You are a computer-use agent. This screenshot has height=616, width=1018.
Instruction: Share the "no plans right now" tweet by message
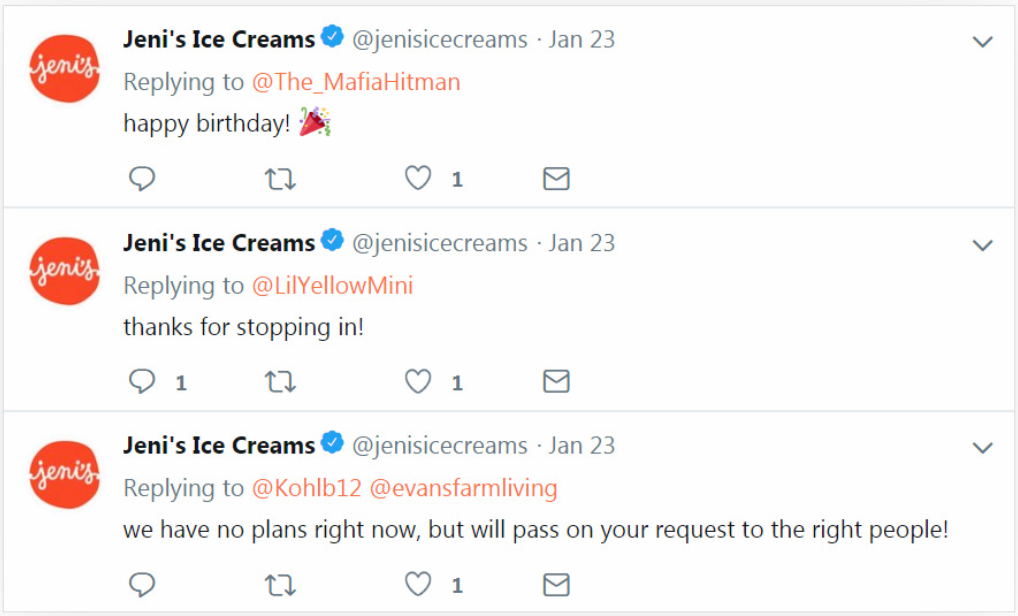pos(556,585)
